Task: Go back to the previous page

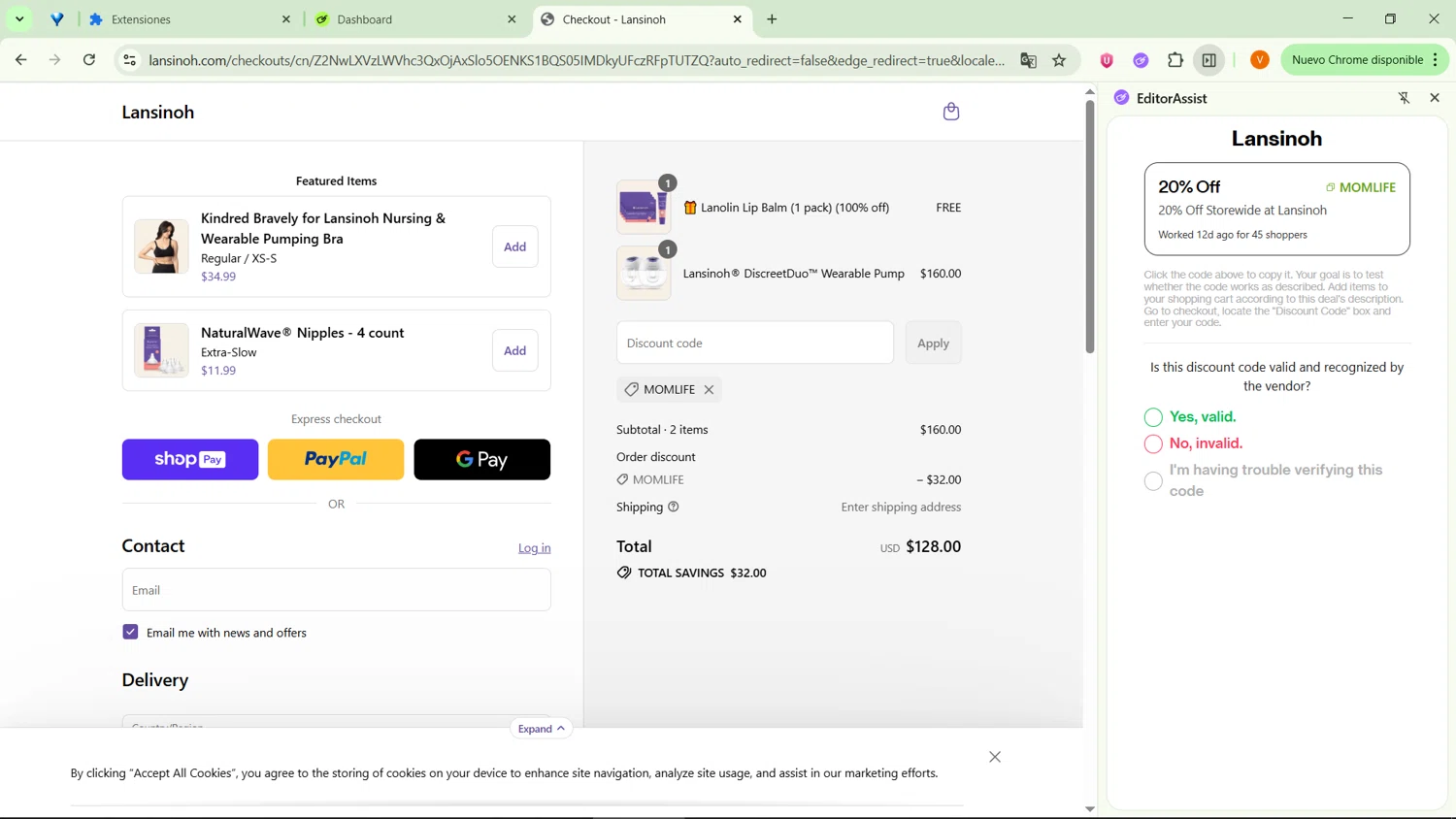Action: point(21,60)
